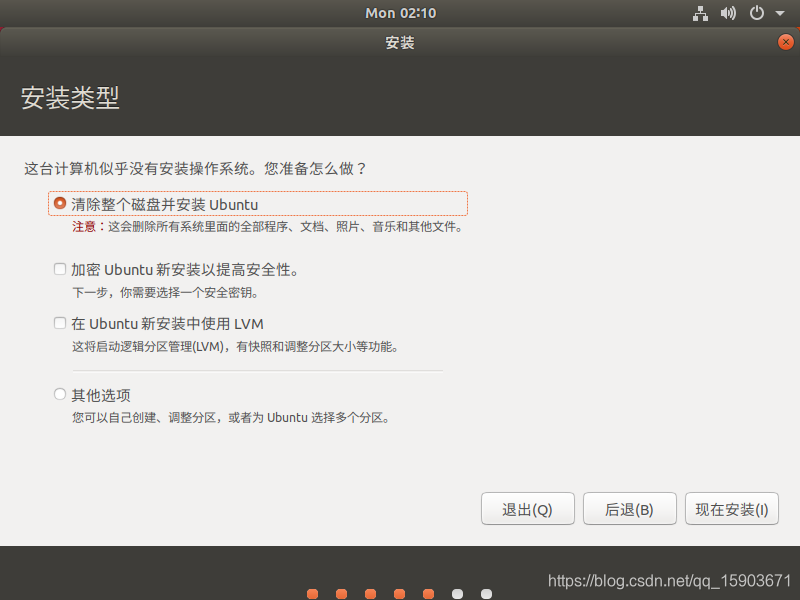
Task: Click the 退出(Q) button
Action: click(528, 509)
